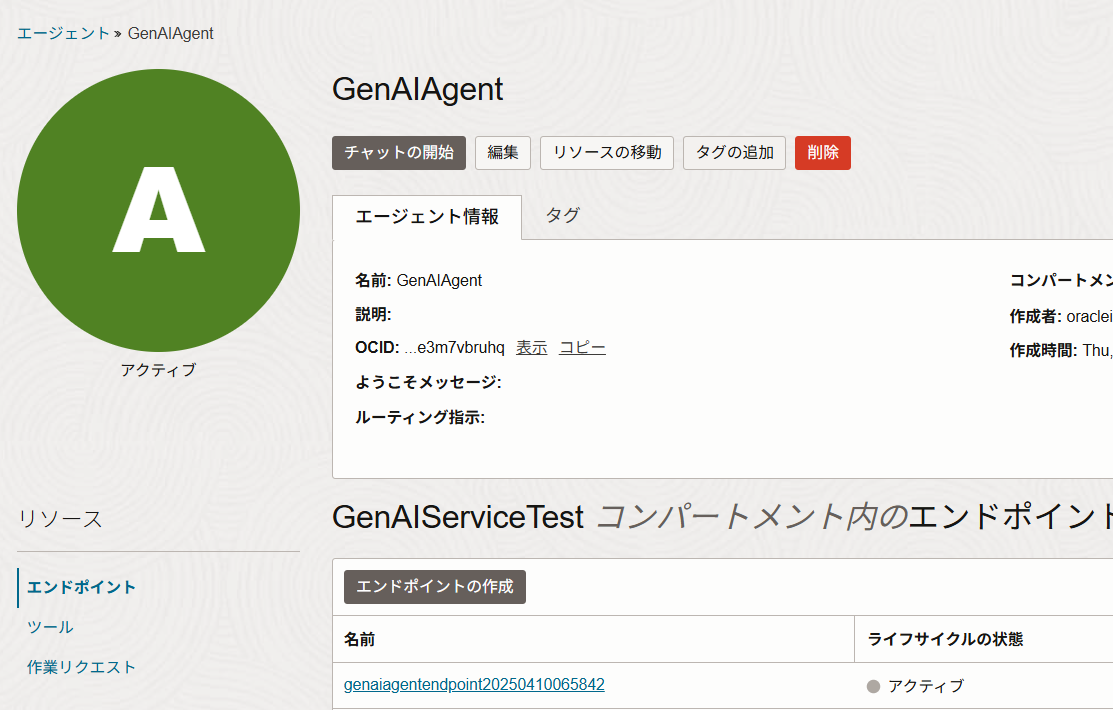Copy the OCID with コピー link

[x=582, y=348]
